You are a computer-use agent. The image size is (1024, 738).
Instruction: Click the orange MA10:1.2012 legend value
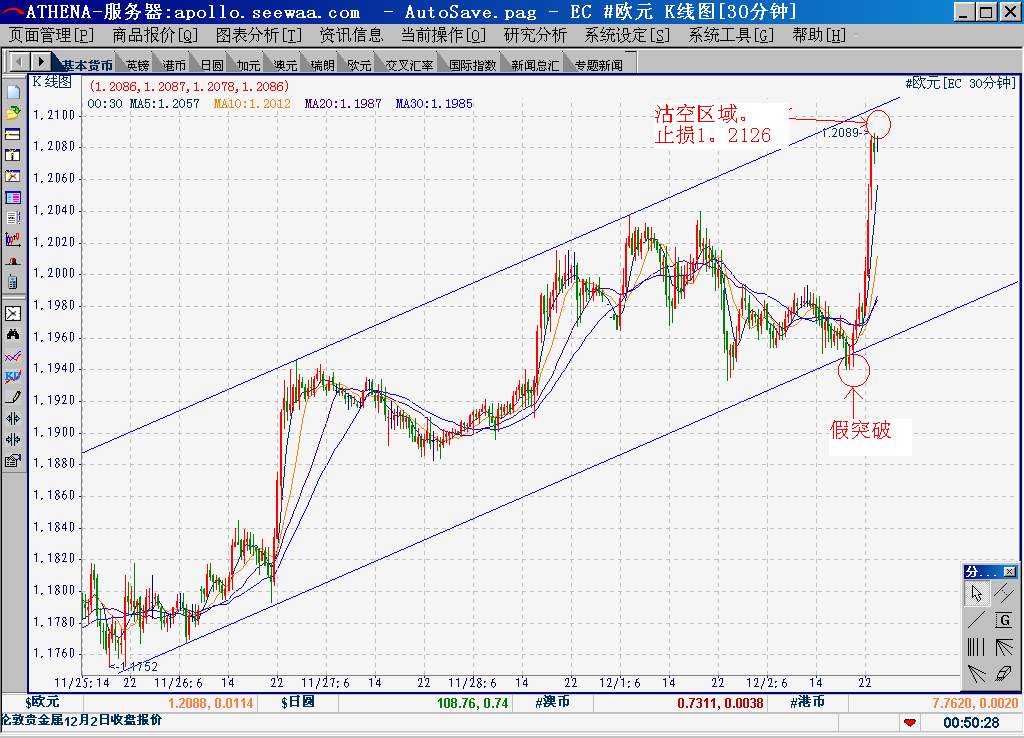coord(252,104)
